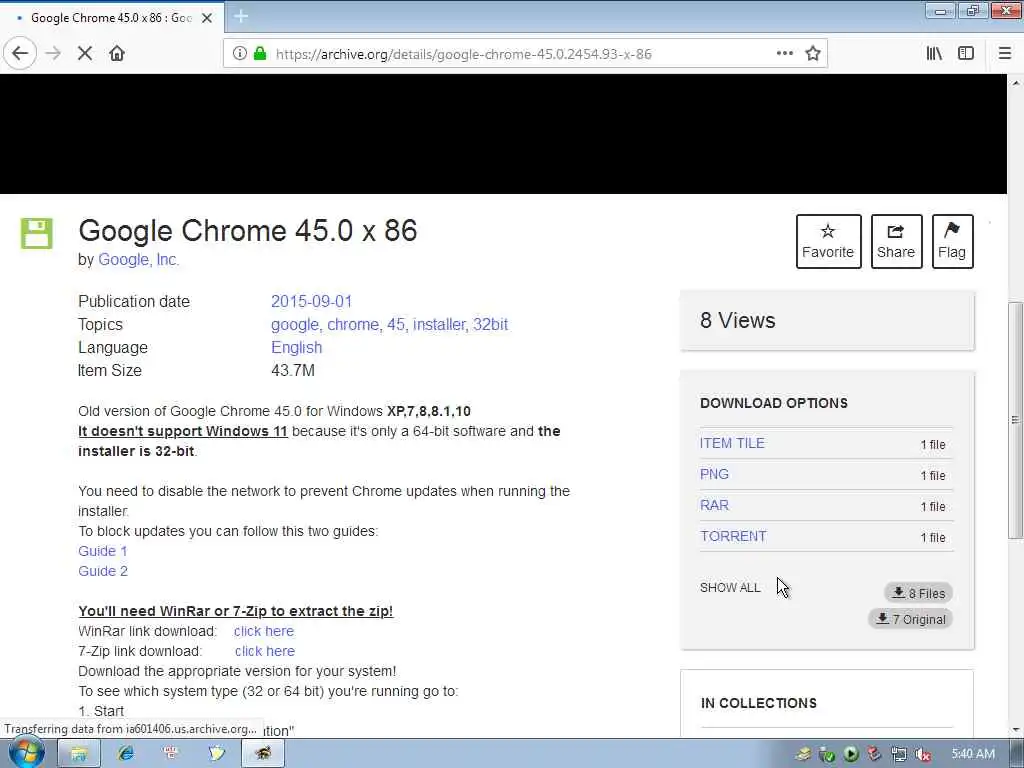1024x768 pixels.
Task: Flag this archive item
Action: click(952, 241)
